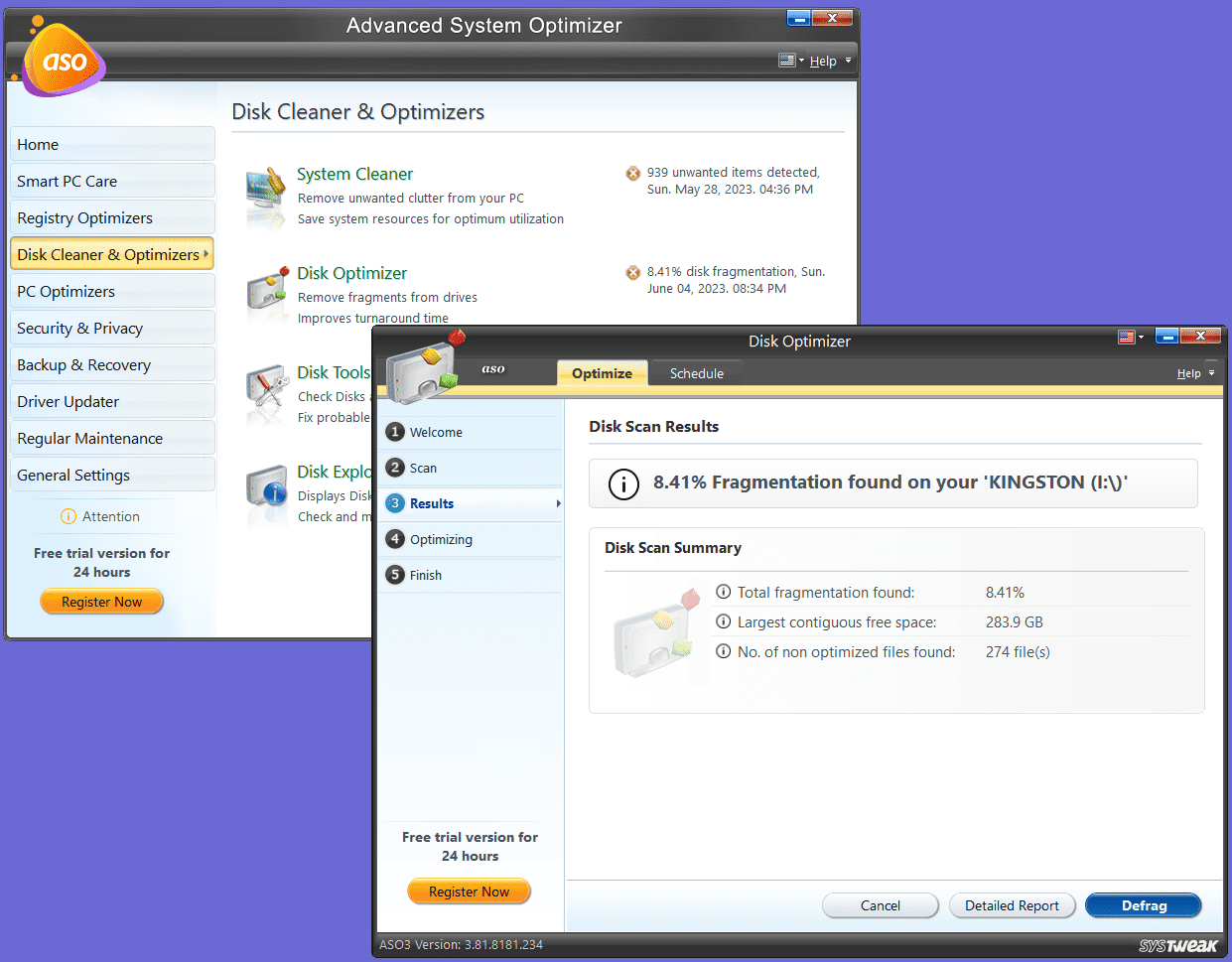This screenshot has height=962, width=1232.
Task: Click the Detailed Report button
Action: tap(1012, 905)
